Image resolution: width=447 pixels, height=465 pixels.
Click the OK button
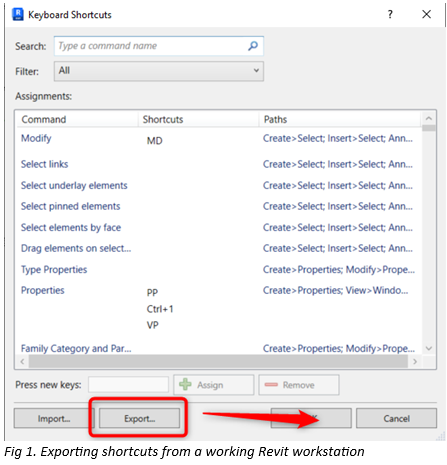(311, 418)
